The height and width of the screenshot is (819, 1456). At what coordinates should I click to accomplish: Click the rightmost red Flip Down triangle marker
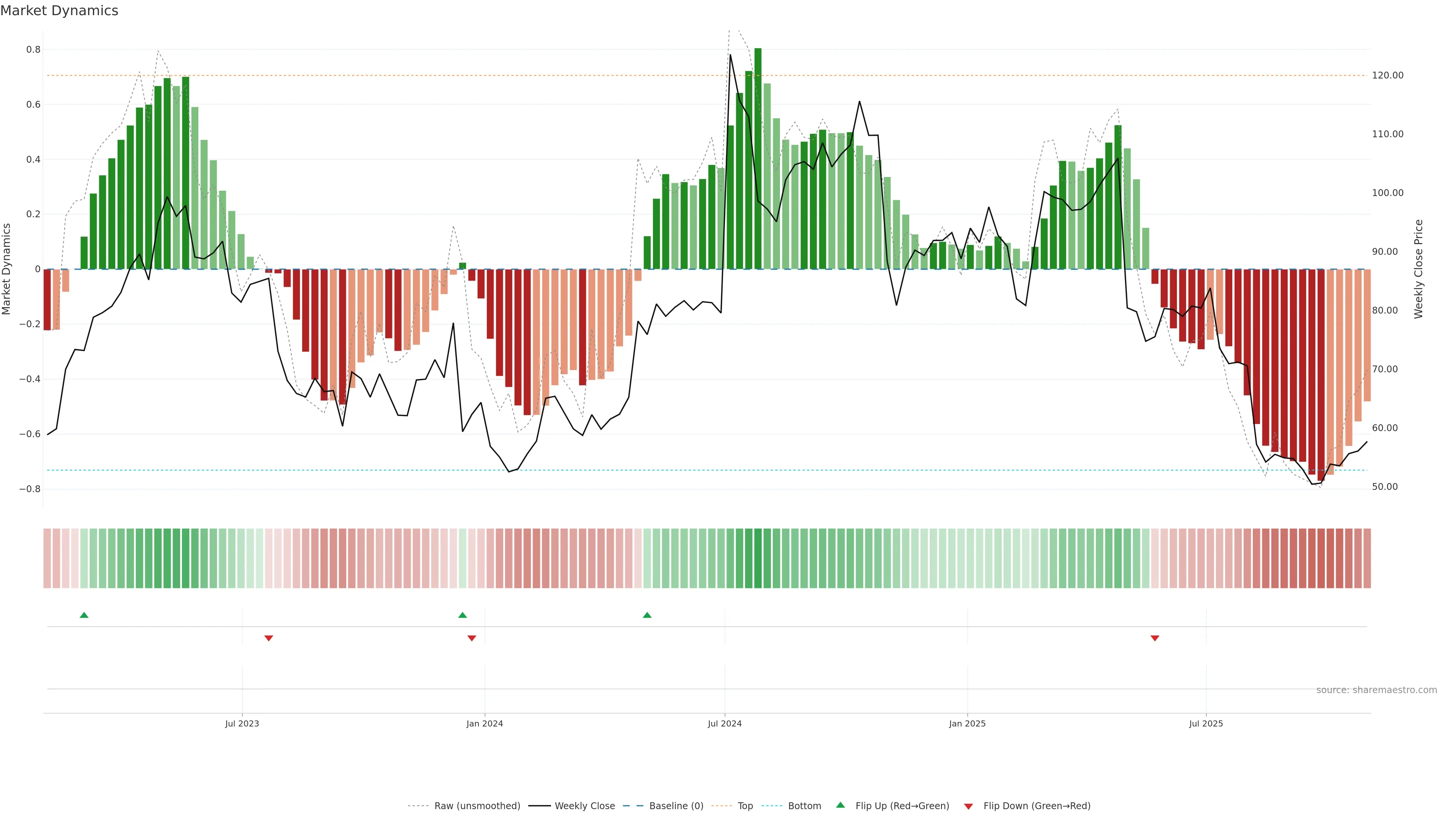click(x=1155, y=638)
